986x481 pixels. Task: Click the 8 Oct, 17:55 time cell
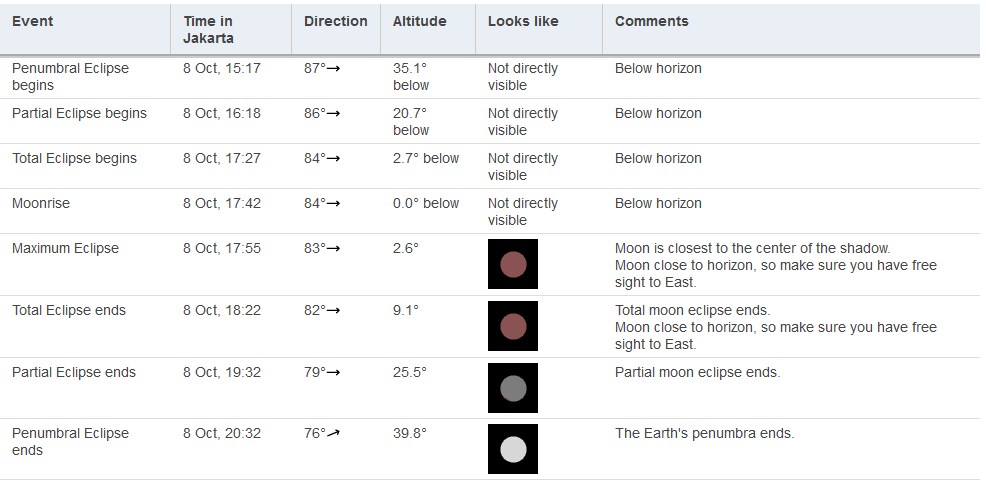point(222,249)
